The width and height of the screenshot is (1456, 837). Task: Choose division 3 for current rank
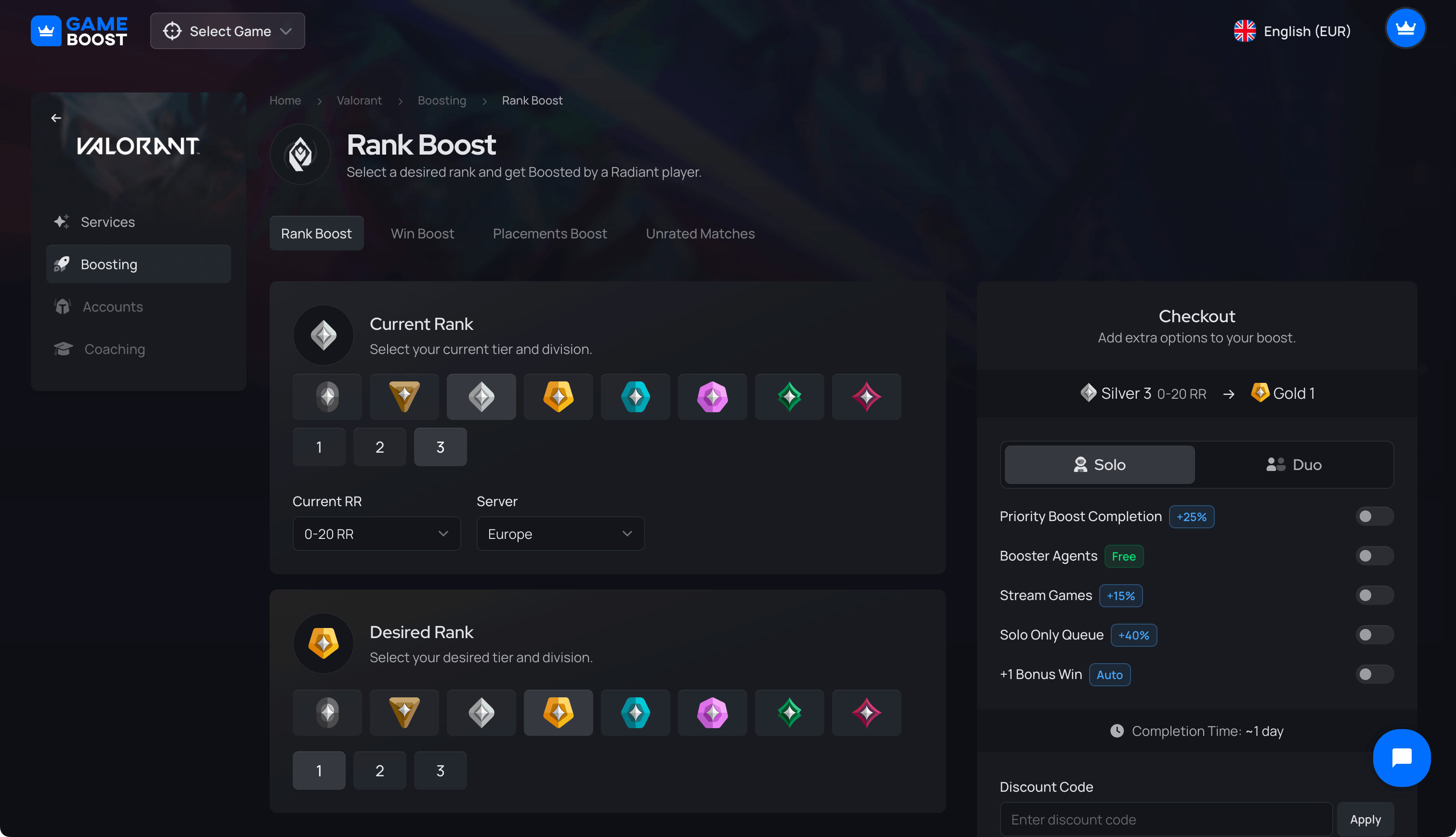click(441, 446)
